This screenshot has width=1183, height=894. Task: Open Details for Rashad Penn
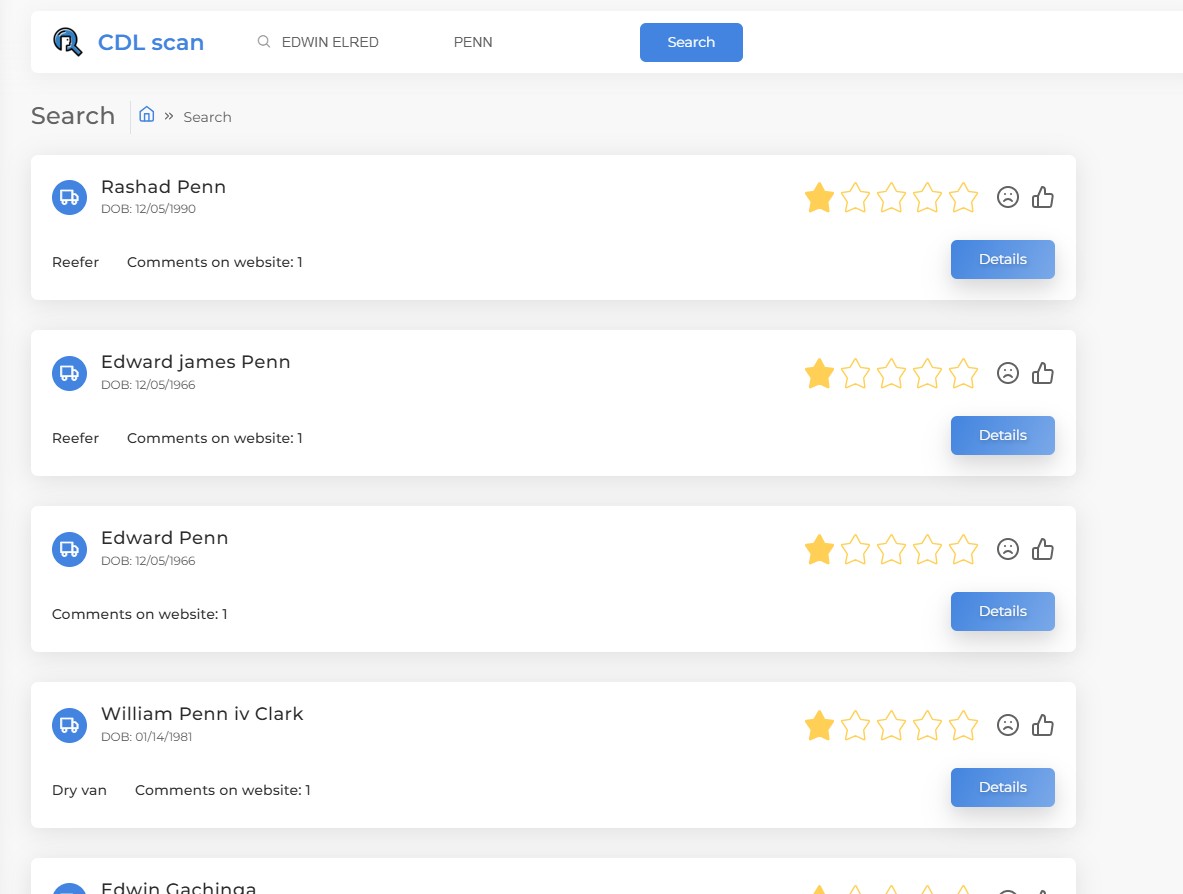1003,260
